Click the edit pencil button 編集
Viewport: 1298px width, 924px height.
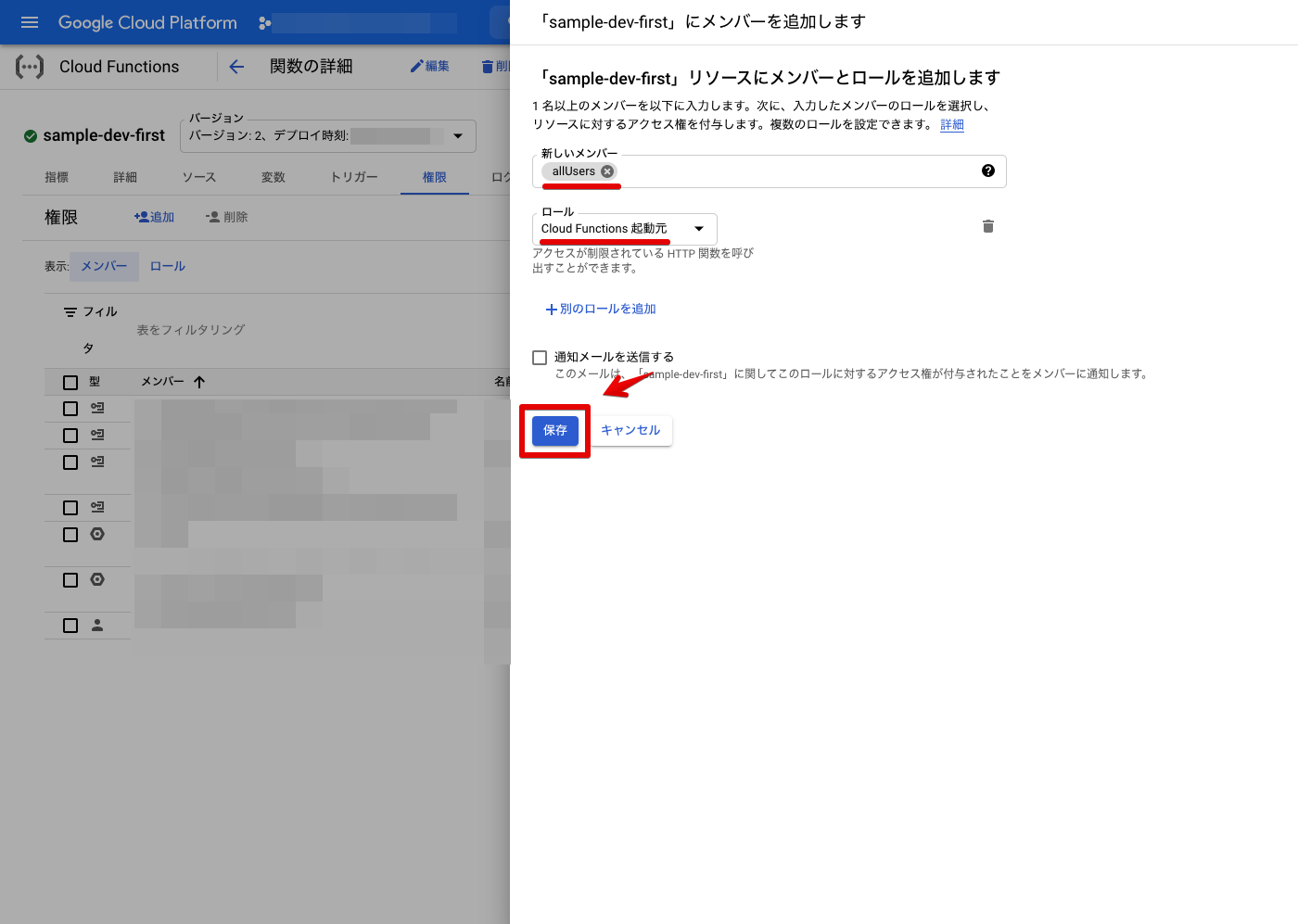pos(430,67)
